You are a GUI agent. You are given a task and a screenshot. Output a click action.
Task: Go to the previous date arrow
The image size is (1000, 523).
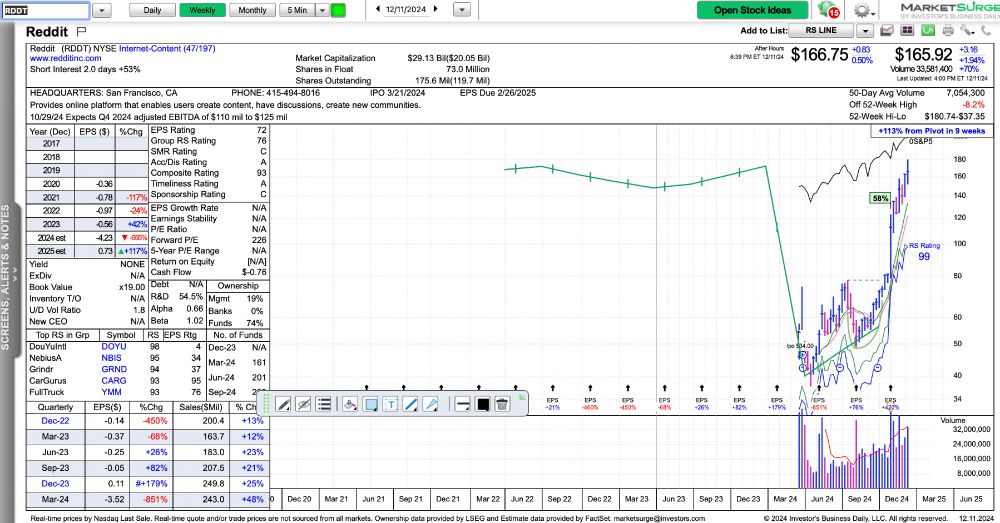click(x=378, y=9)
